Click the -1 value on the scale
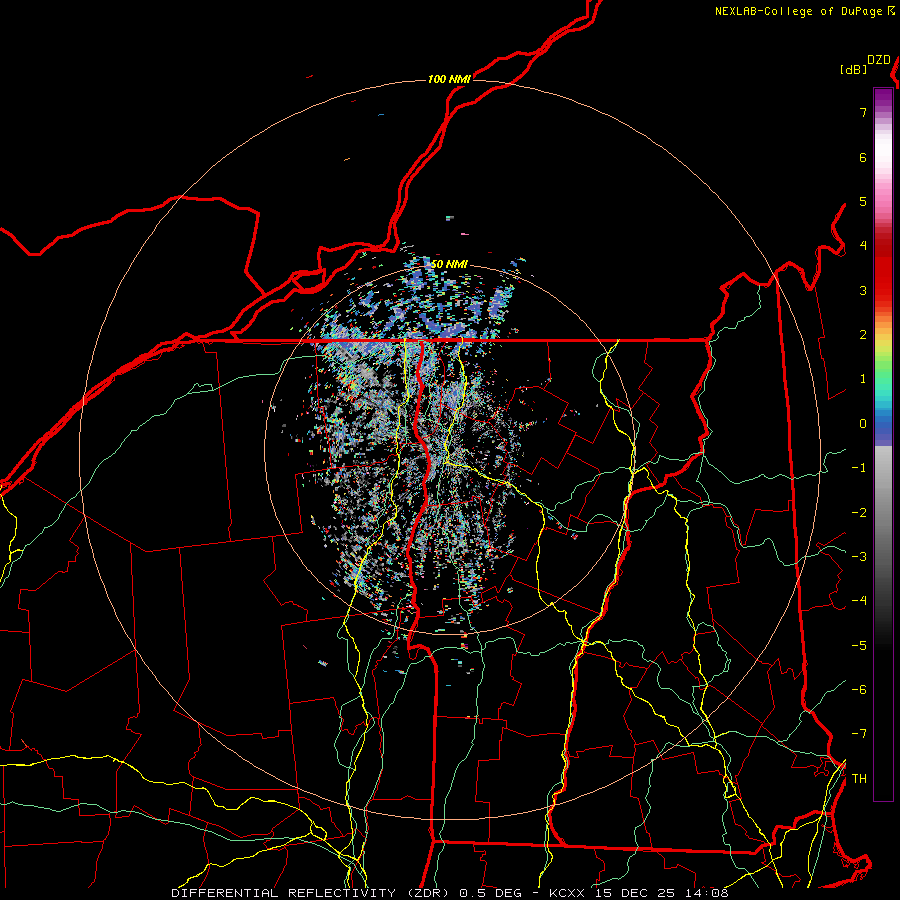 tap(859, 468)
